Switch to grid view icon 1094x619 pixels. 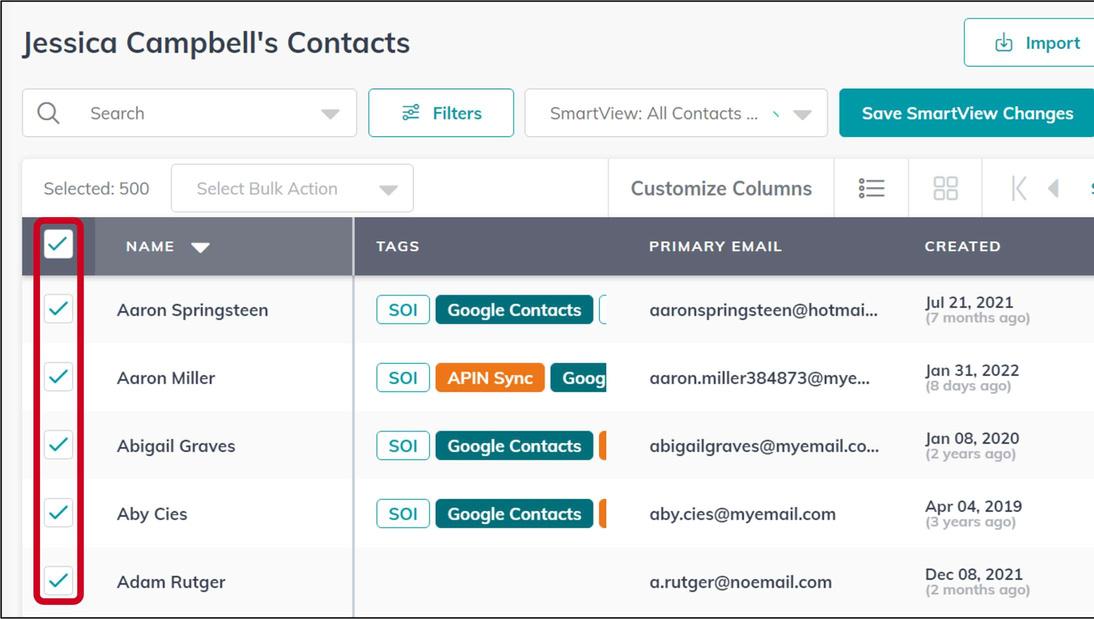(x=945, y=188)
